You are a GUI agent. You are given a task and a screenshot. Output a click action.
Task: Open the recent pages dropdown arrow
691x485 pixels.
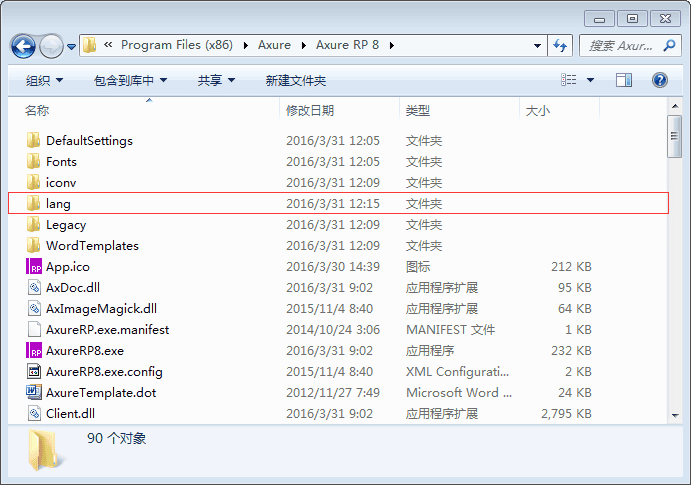click(71, 46)
